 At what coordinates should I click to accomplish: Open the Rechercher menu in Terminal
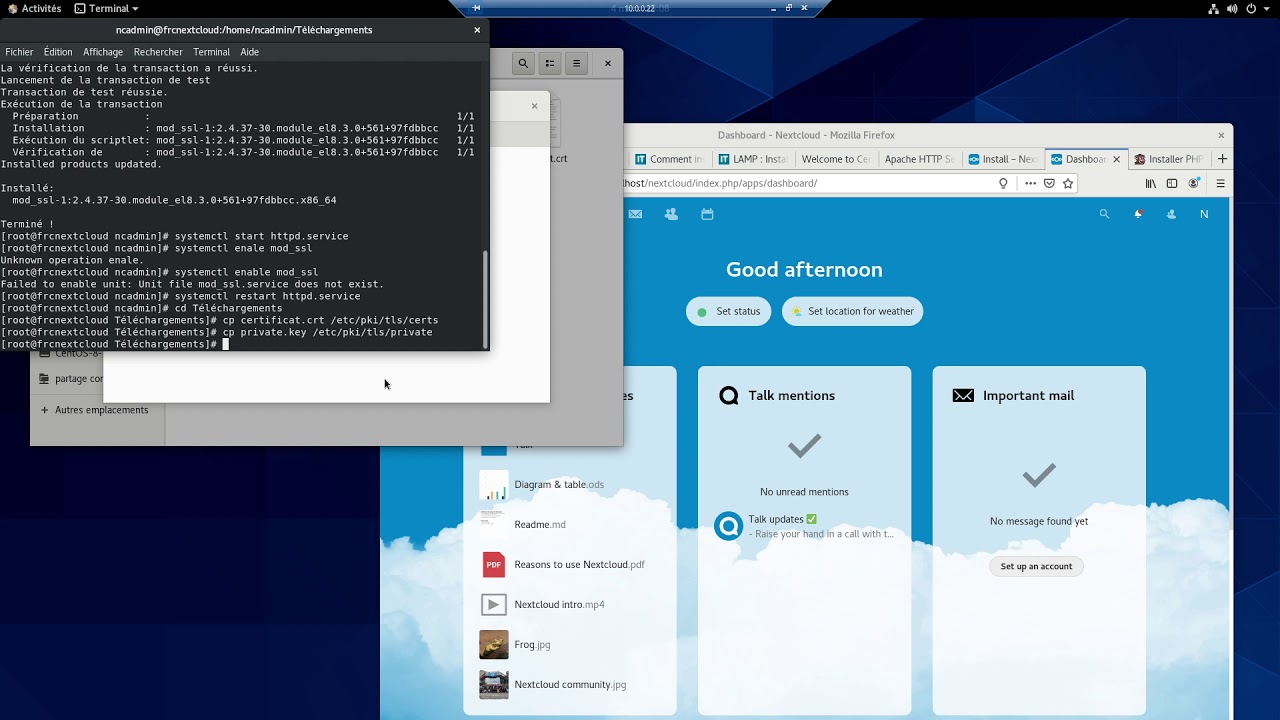tap(158, 52)
